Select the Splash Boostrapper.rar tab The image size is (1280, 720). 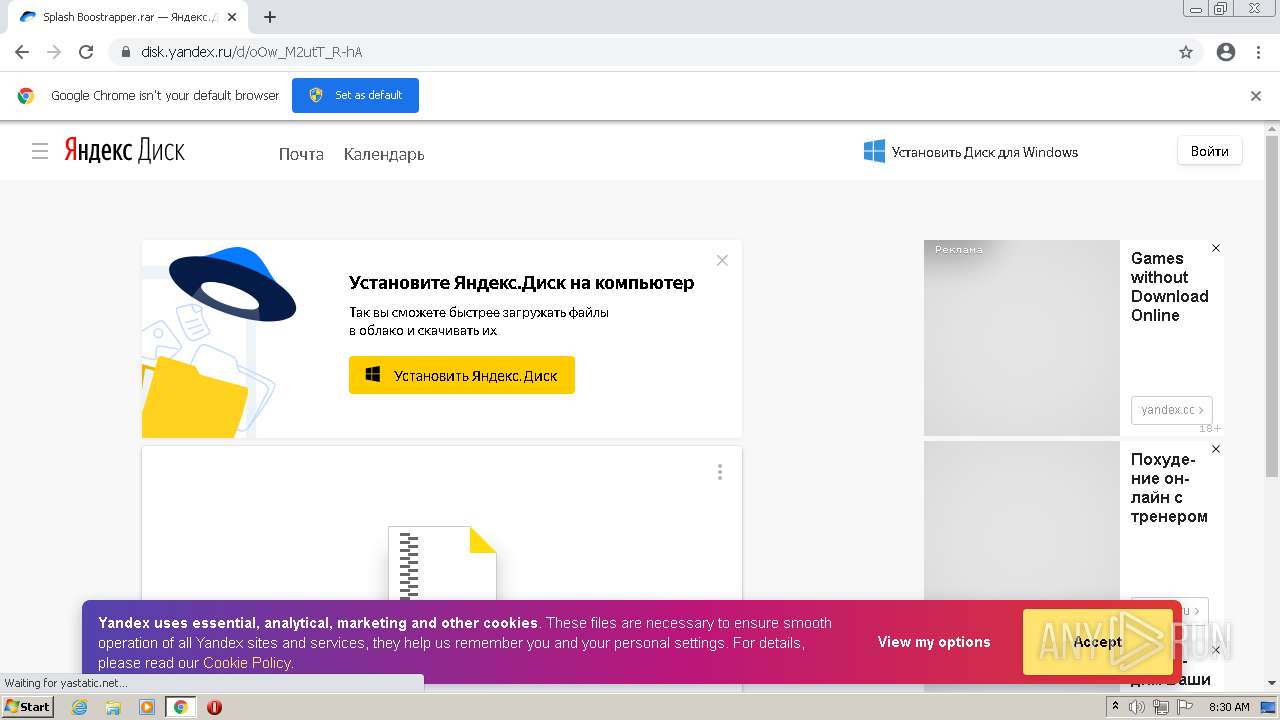pyautogui.click(x=127, y=17)
